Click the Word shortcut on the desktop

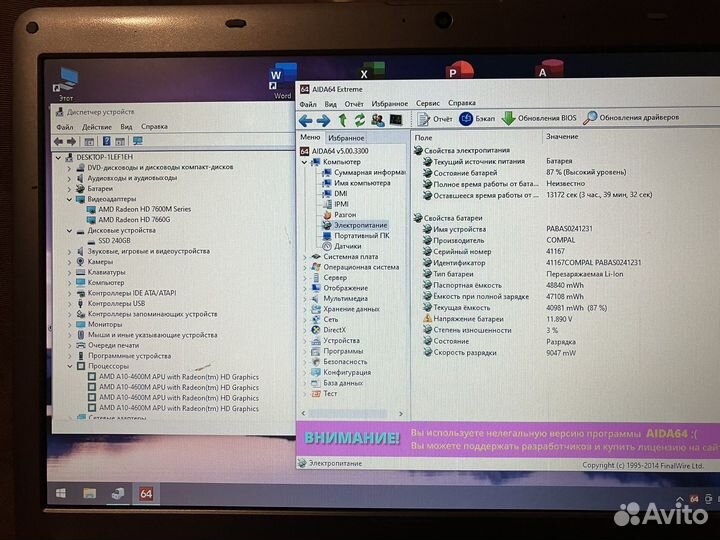pos(279,79)
